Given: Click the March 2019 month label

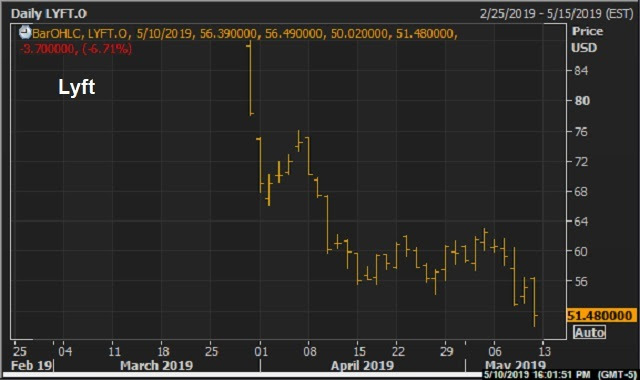Looking at the screenshot, I should [x=156, y=365].
